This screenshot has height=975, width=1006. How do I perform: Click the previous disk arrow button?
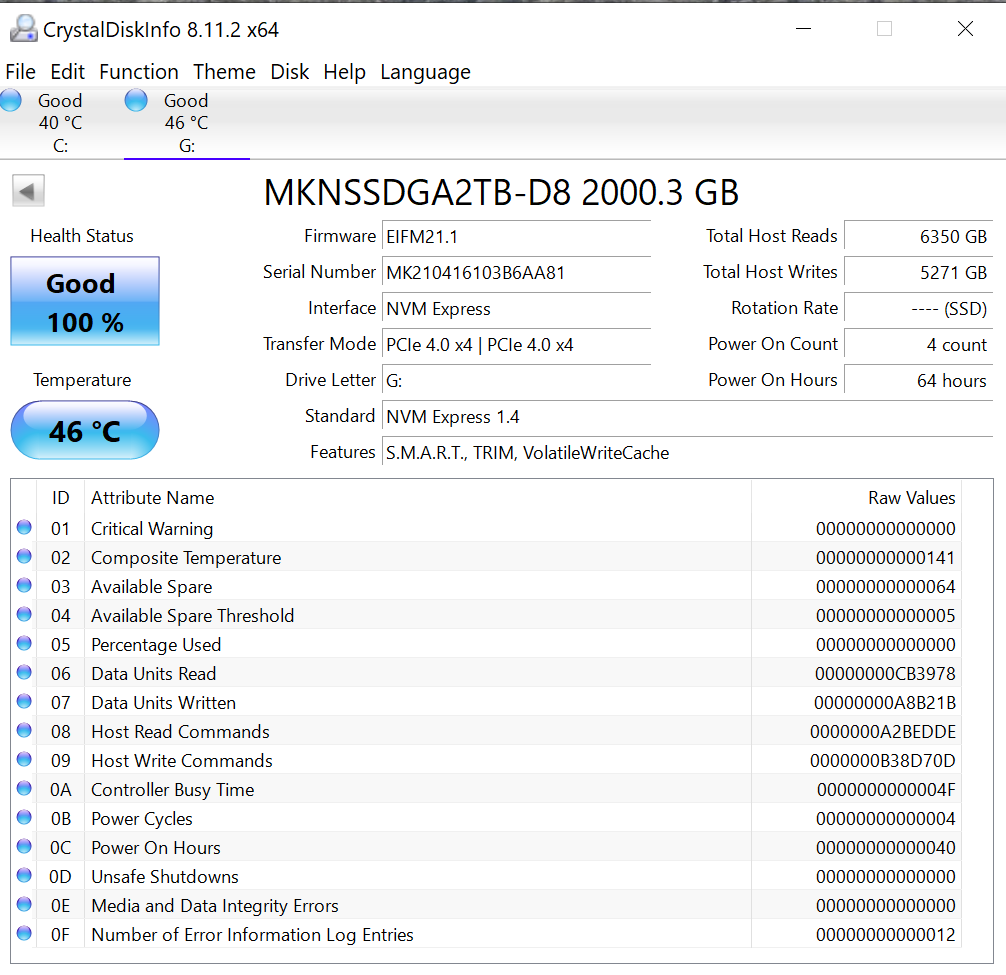(x=28, y=191)
